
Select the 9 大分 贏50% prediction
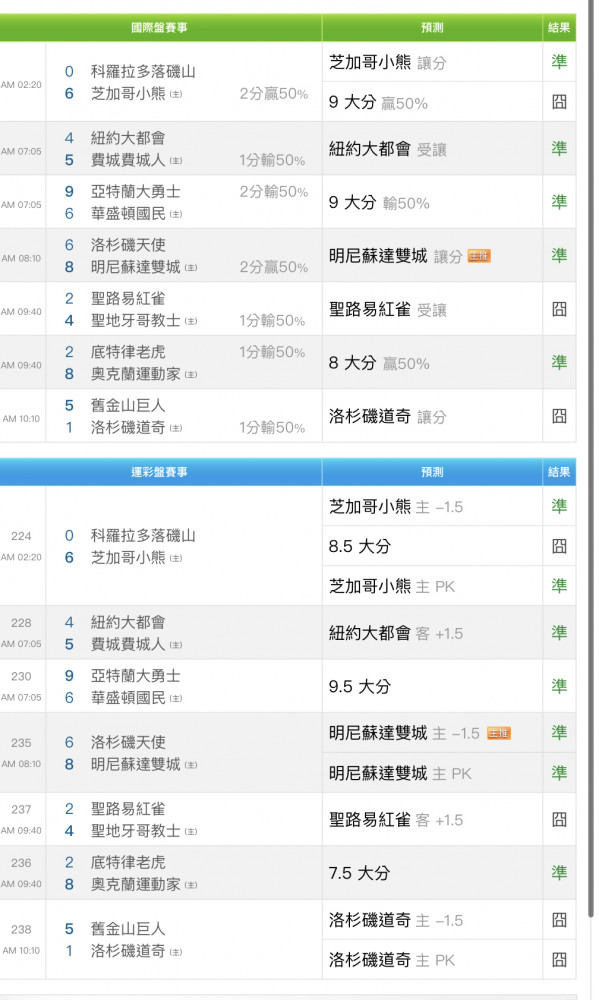(x=378, y=103)
